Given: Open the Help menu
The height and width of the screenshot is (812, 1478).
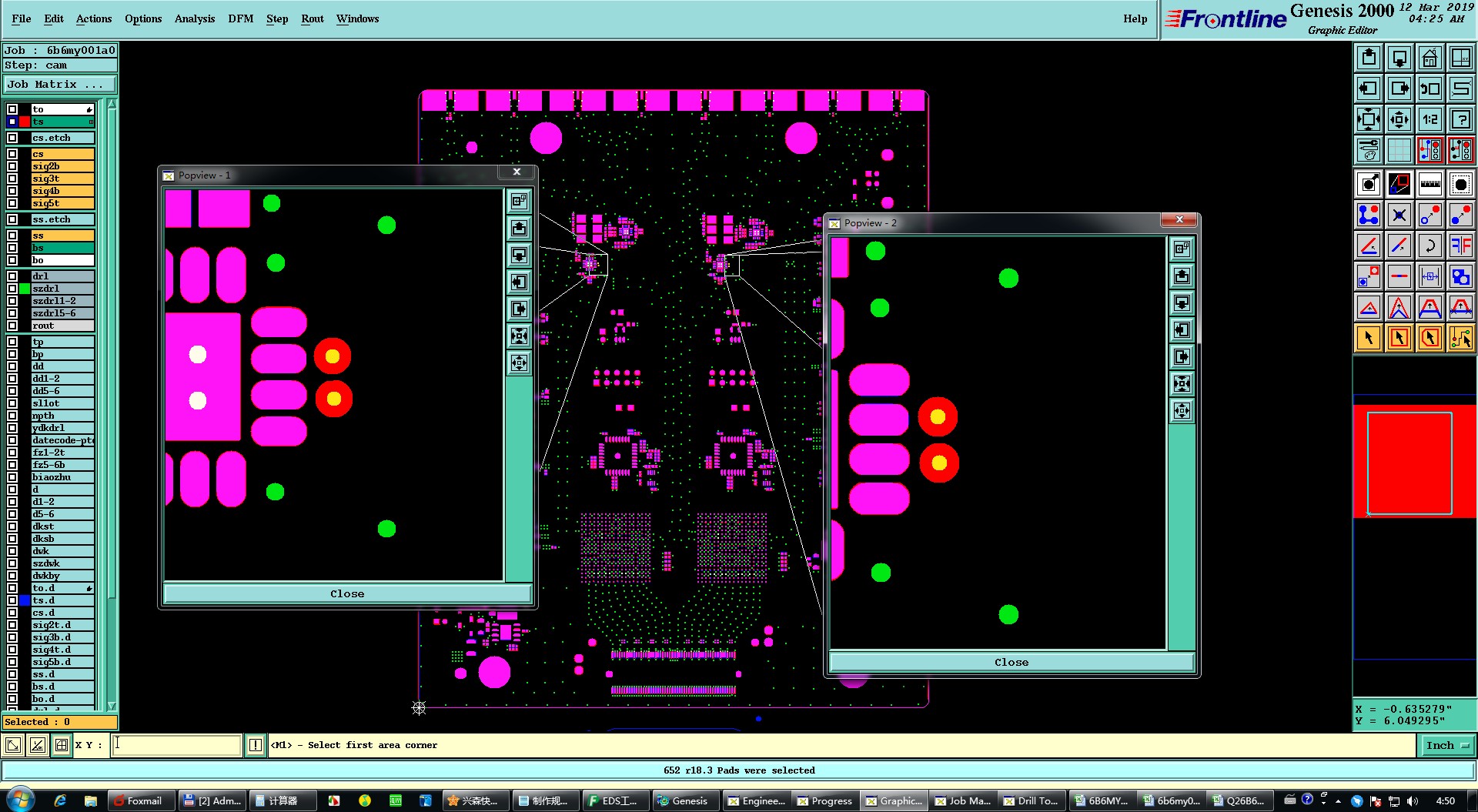Looking at the screenshot, I should pos(1135,18).
